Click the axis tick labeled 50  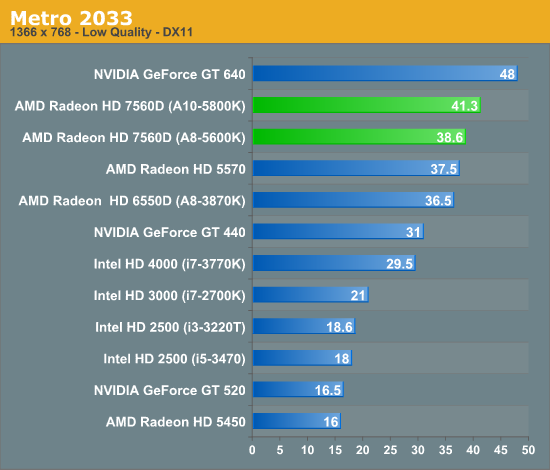pos(528,450)
